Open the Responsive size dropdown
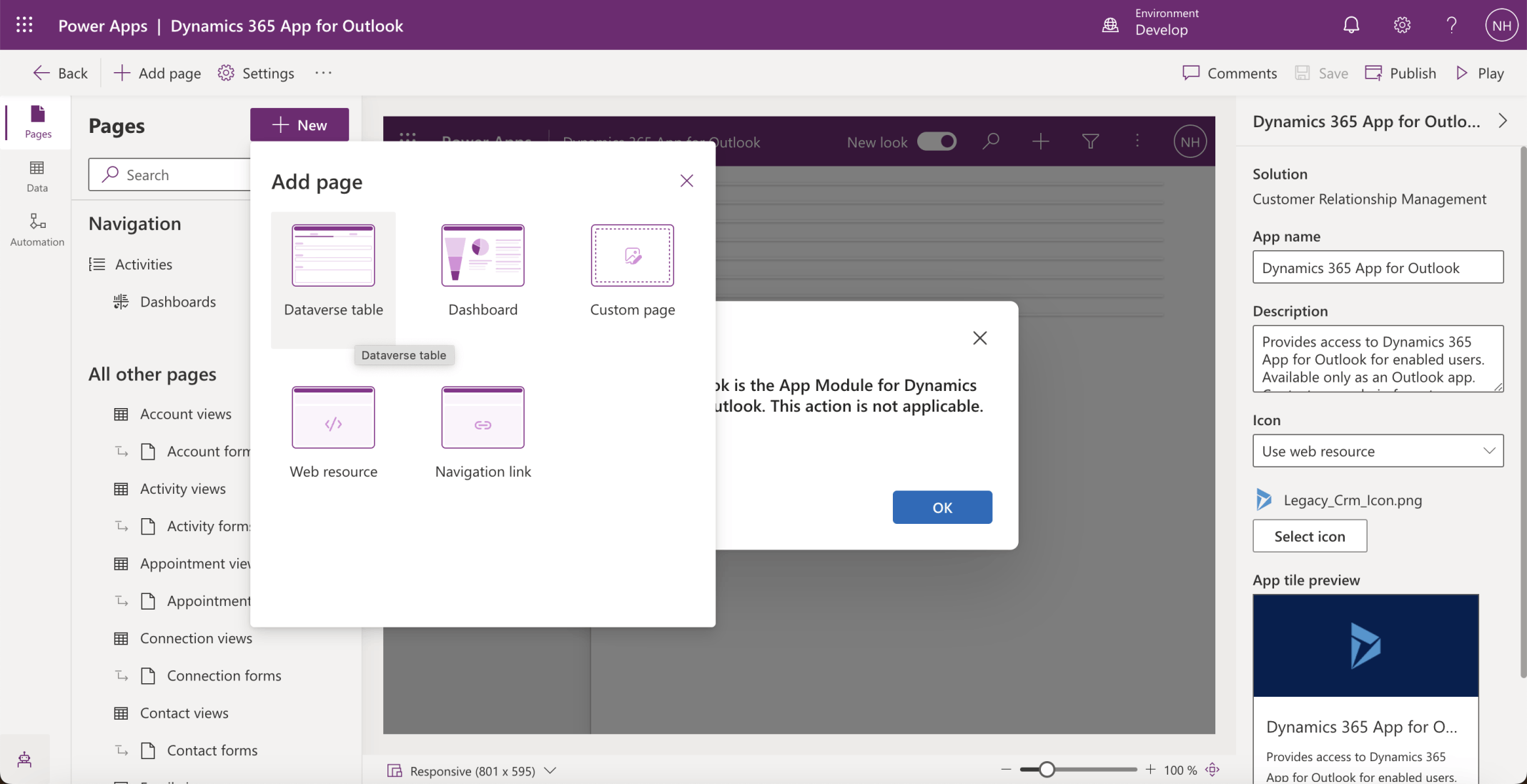This screenshot has height=784, width=1527. (472, 770)
